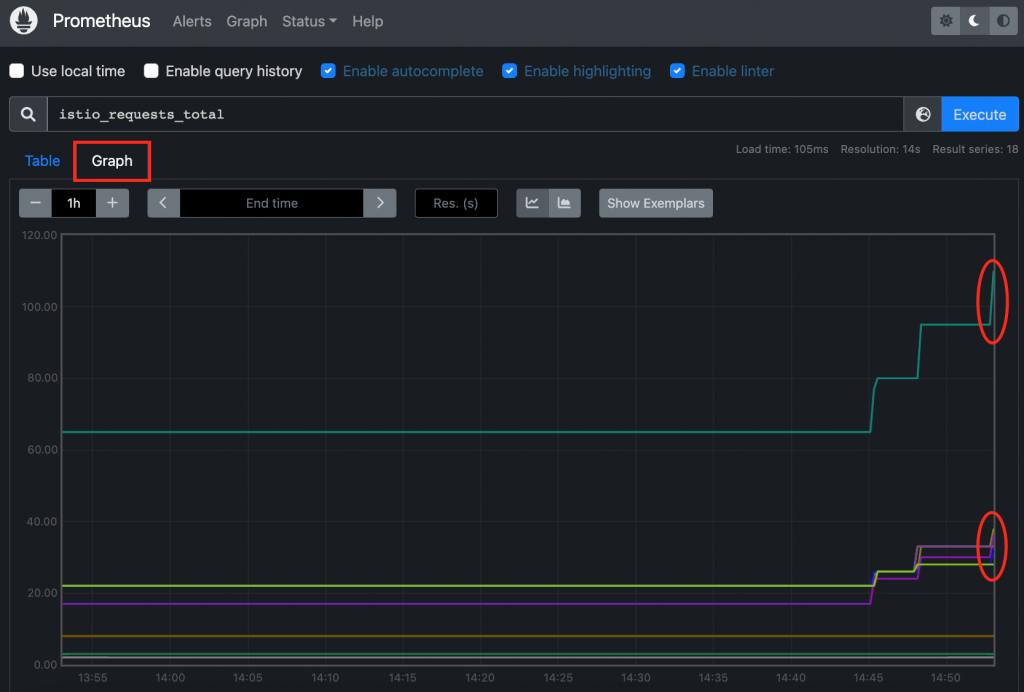Viewport: 1024px width, 692px height.
Task: Focus the istio_requests_total query field
Action: 475,114
